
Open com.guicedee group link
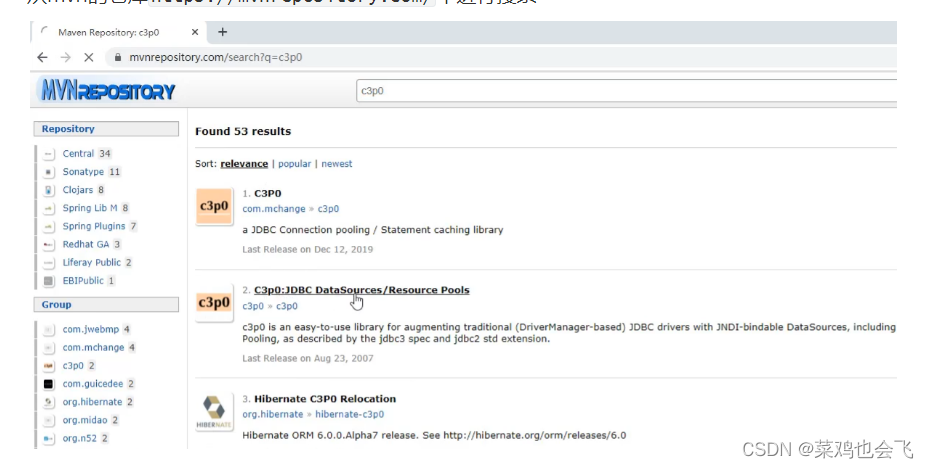(x=93, y=384)
